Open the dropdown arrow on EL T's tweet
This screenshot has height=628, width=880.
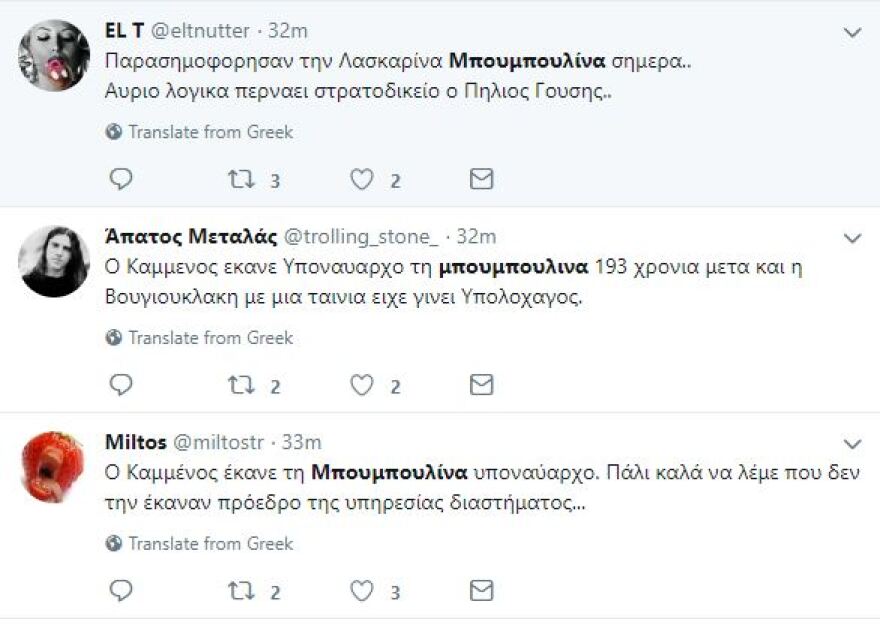coord(854,33)
